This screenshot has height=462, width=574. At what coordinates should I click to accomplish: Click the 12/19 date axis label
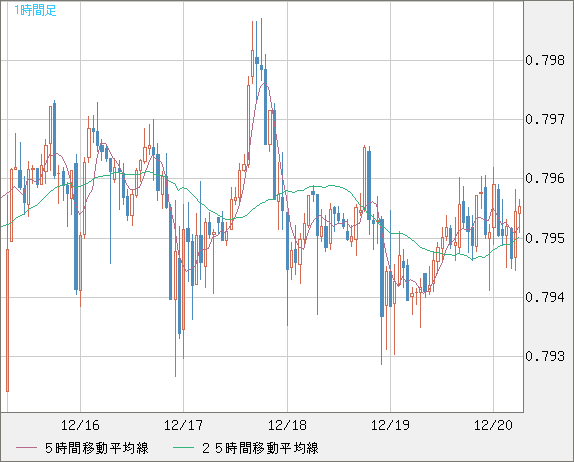point(390,425)
